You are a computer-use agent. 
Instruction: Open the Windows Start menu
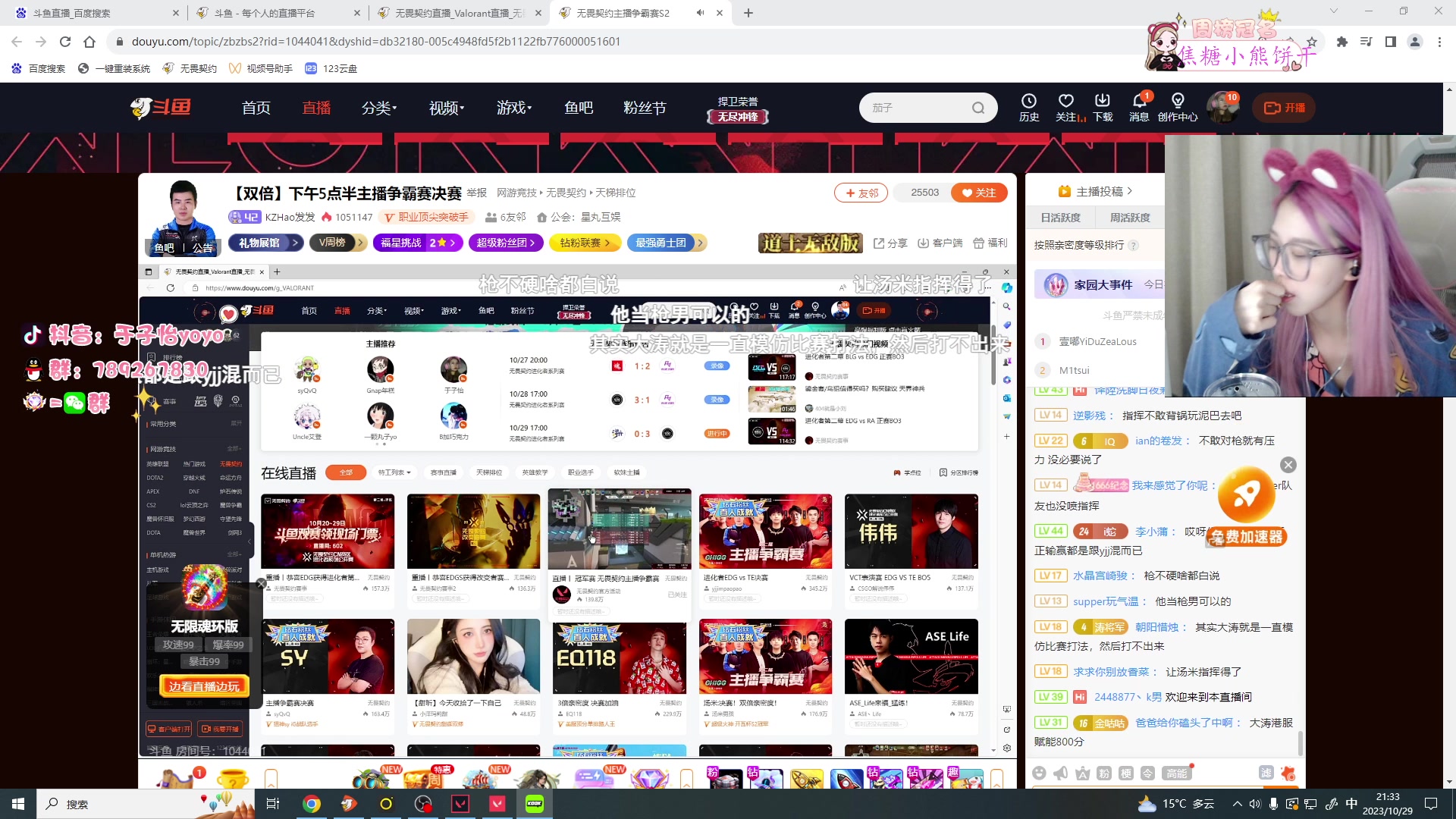(x=18, y=804)
